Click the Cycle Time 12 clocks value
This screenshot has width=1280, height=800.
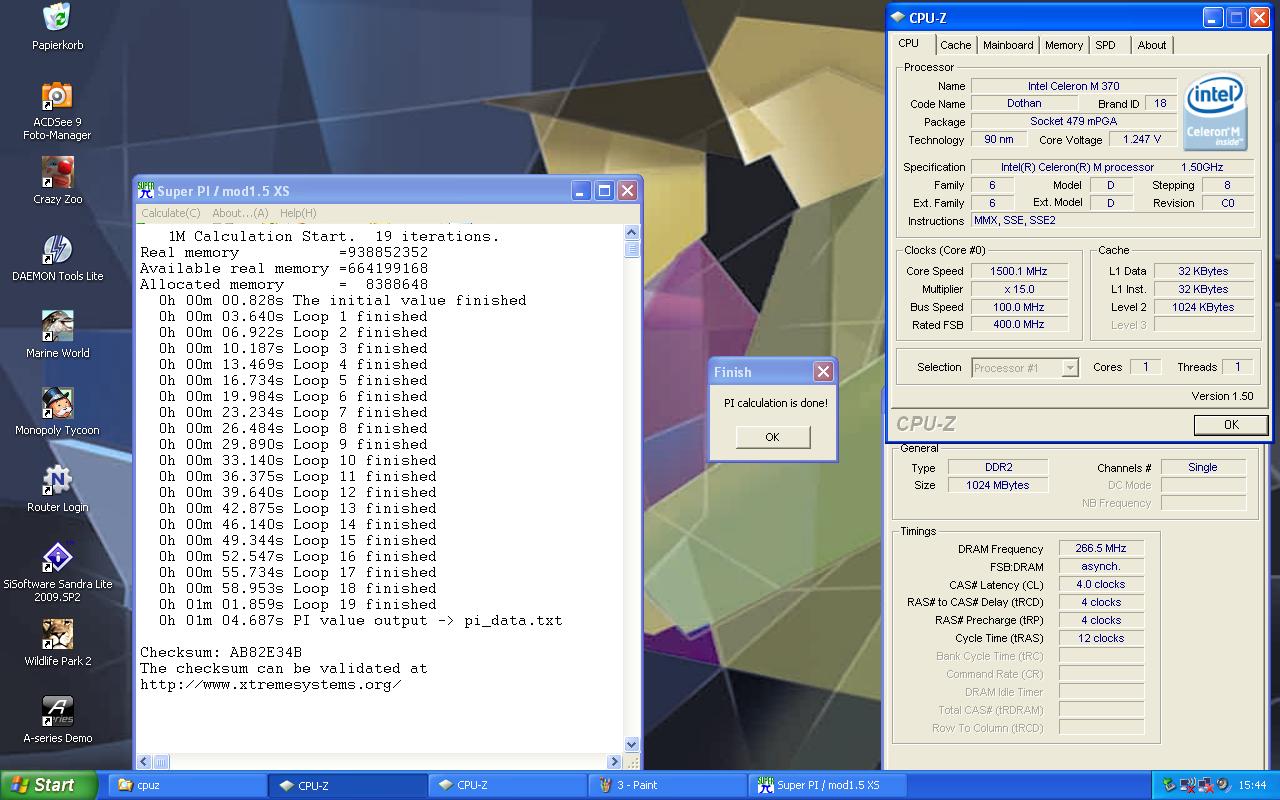click(x=1101, y=639)
